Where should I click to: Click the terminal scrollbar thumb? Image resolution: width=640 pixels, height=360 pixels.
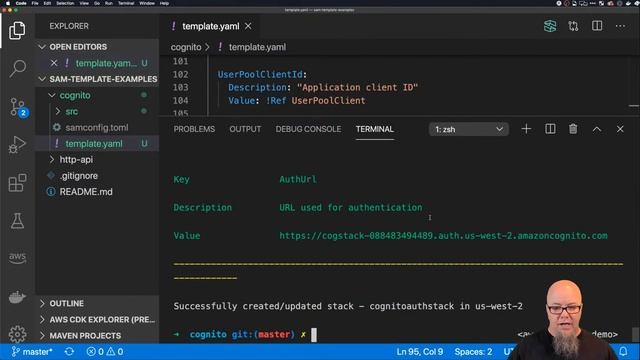(x=635, y=334)
